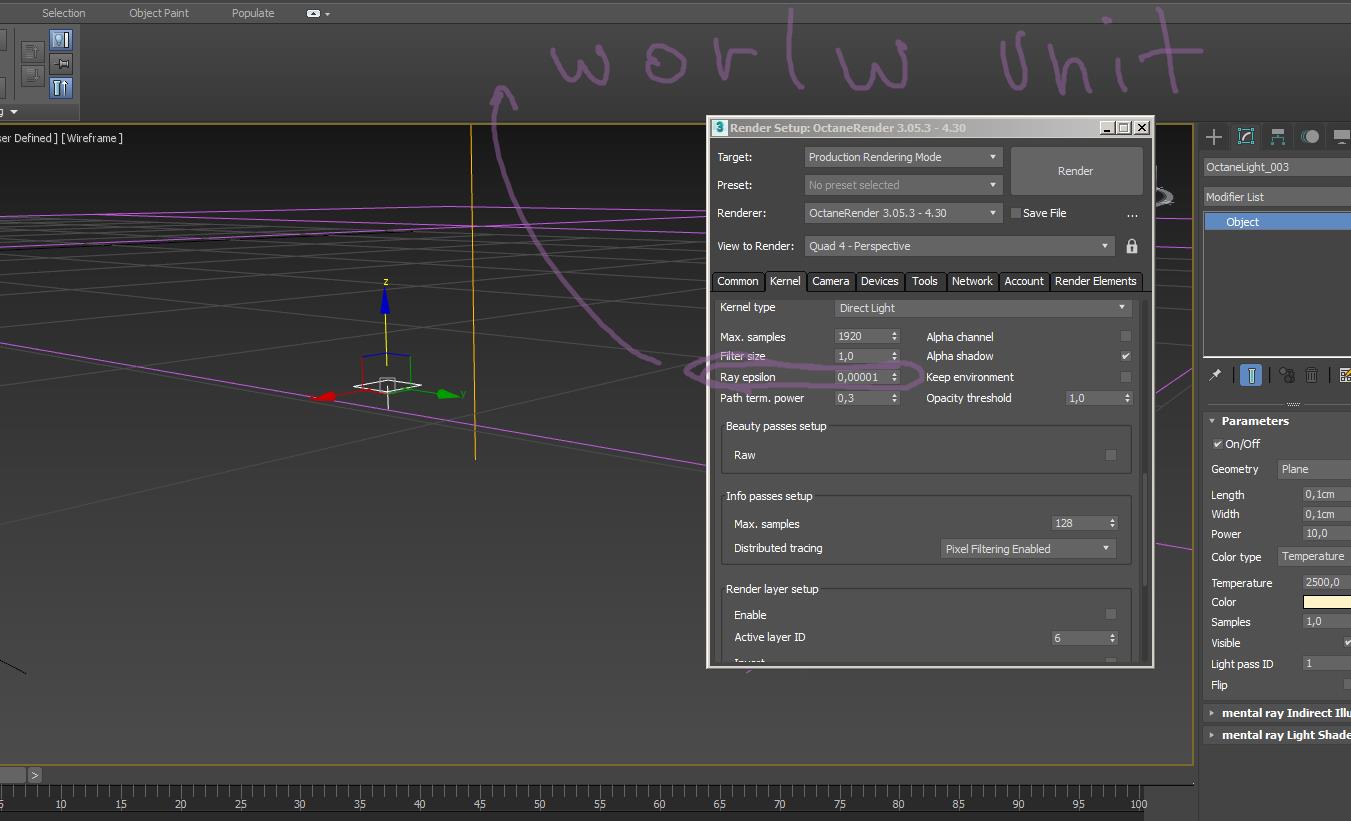Open the Renderer dropdown
Viewport: 1351px width, 821px height.
pos(903,213)
